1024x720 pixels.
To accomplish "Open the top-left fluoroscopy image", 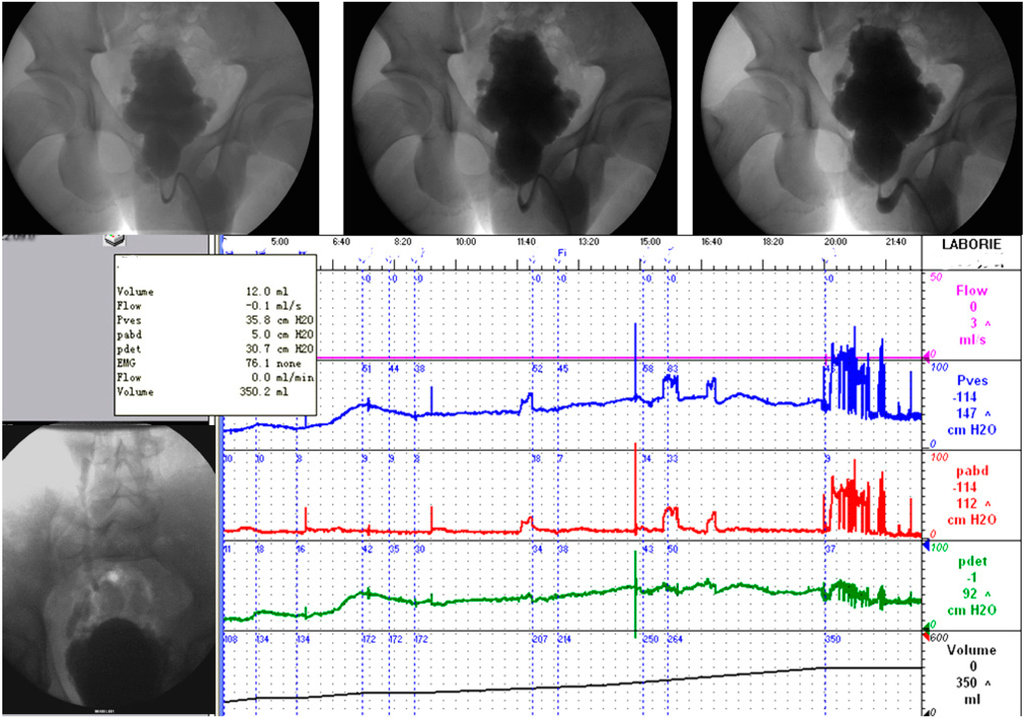I will [160, 116].
